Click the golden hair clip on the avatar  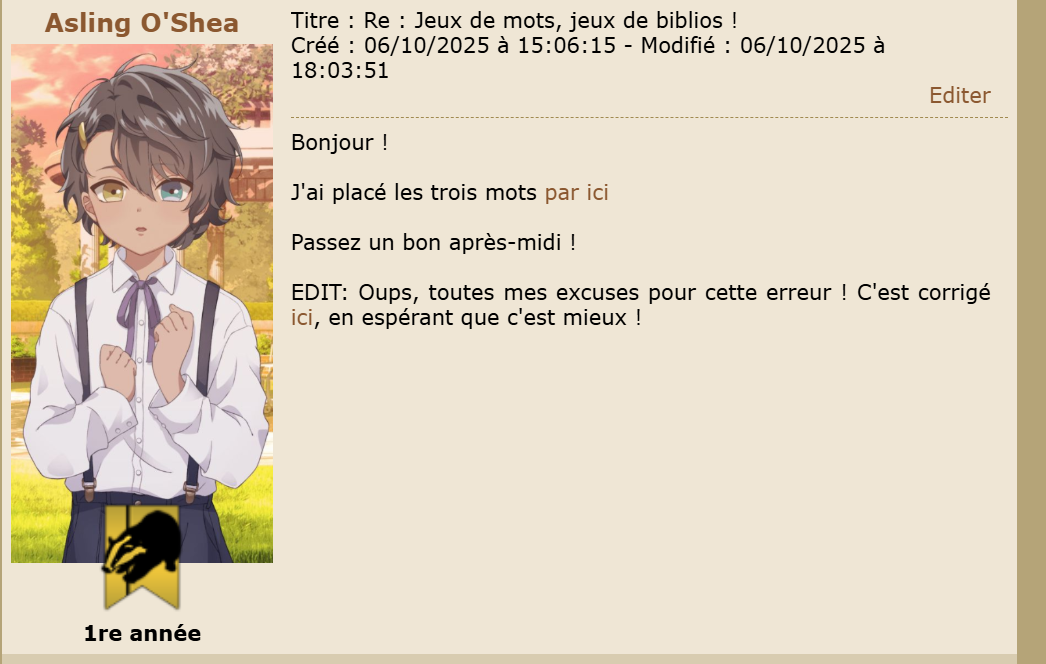pos(83,135)
